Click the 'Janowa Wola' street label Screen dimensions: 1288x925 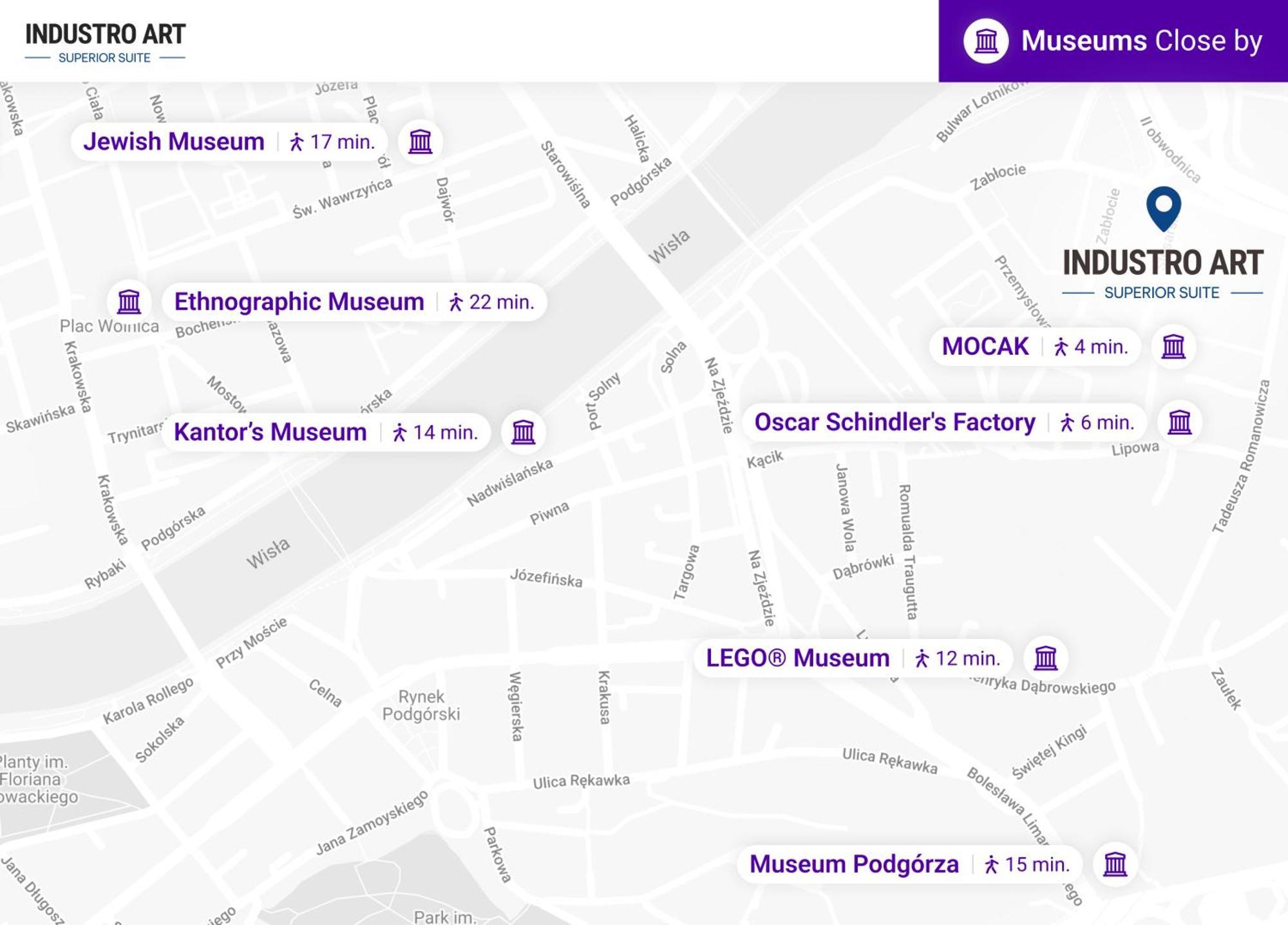[x=844, y=508]
